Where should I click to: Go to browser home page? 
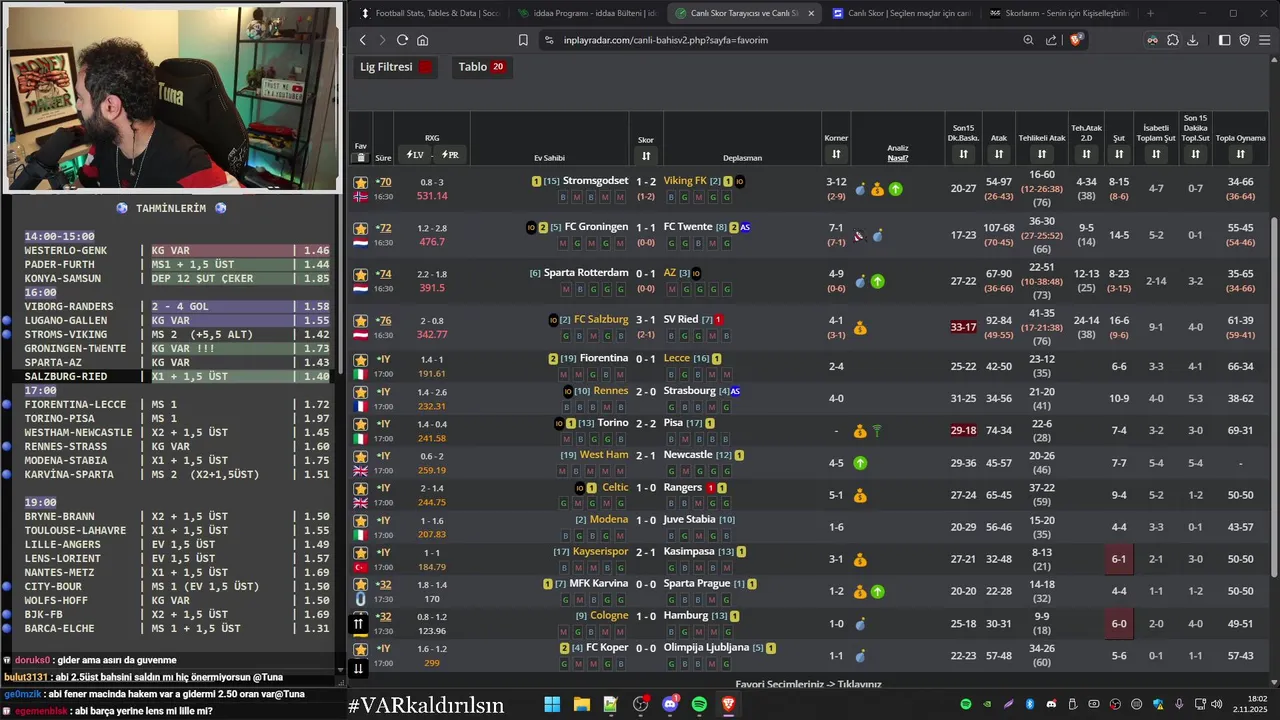422,40
